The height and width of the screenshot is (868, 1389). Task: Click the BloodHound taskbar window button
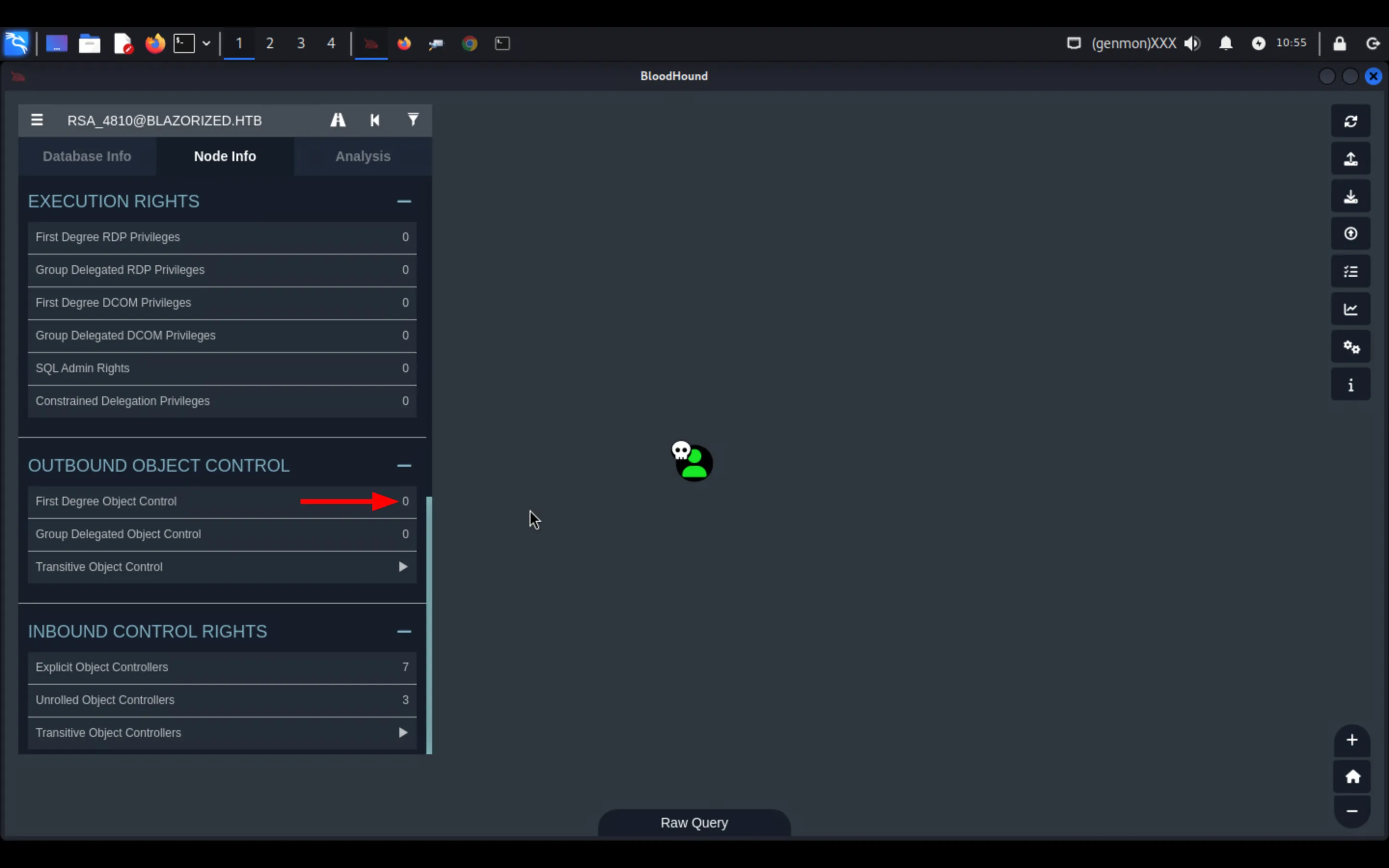coord(371,43)
